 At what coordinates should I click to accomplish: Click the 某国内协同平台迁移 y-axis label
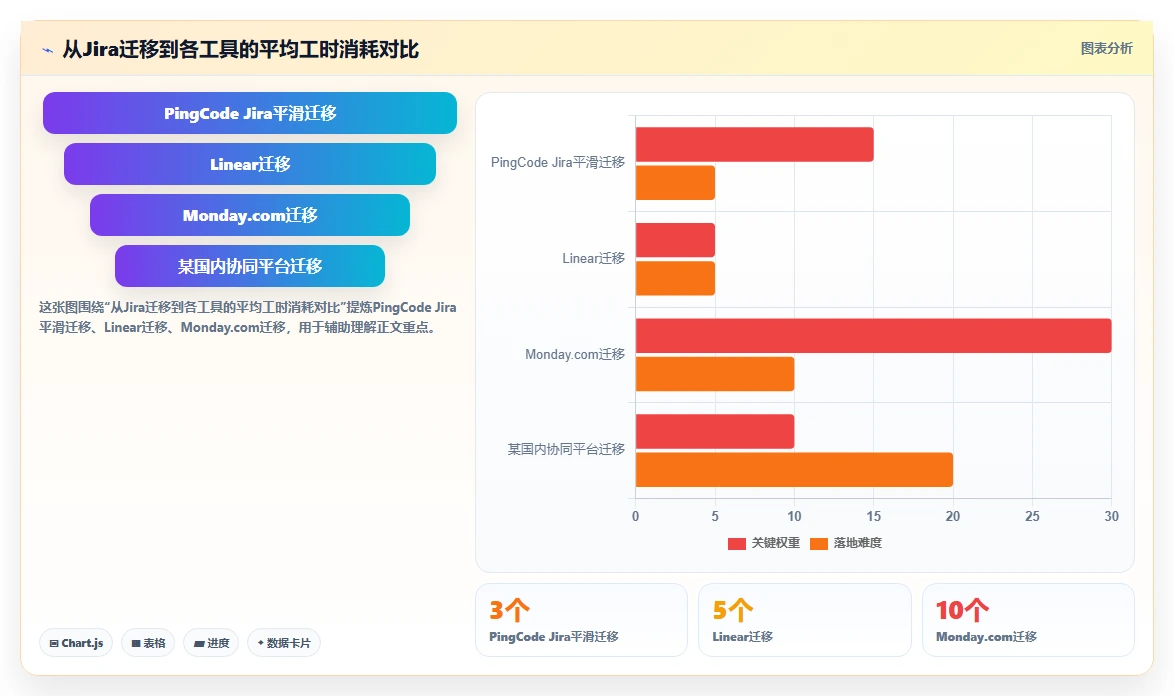(x=566, y=449)
